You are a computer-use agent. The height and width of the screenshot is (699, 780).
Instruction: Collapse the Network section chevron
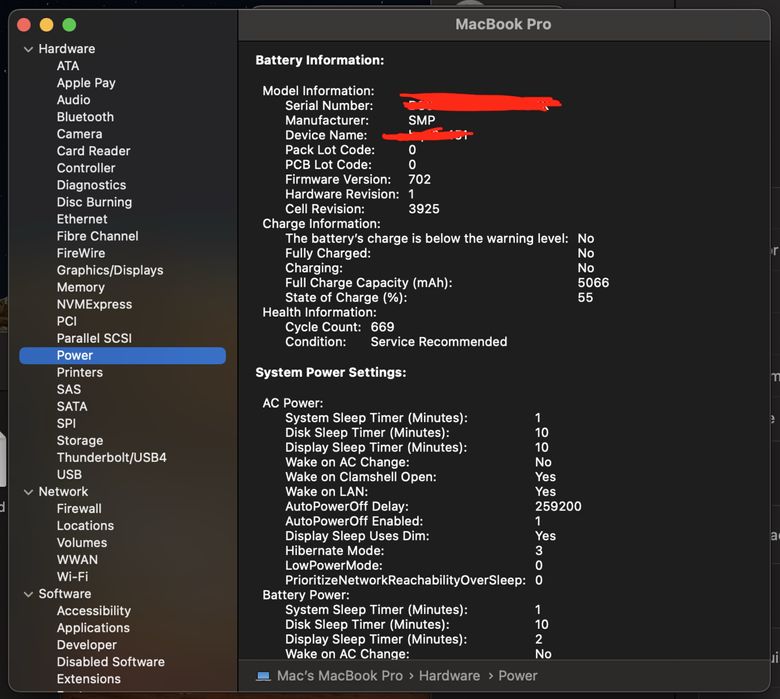pyautogui.click(x=28, y=492)
